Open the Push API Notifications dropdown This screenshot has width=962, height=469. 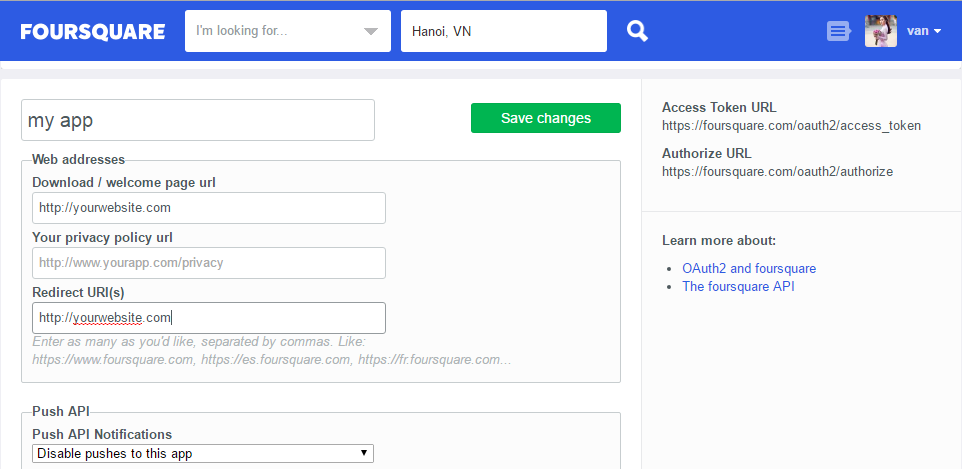(202, 454)
